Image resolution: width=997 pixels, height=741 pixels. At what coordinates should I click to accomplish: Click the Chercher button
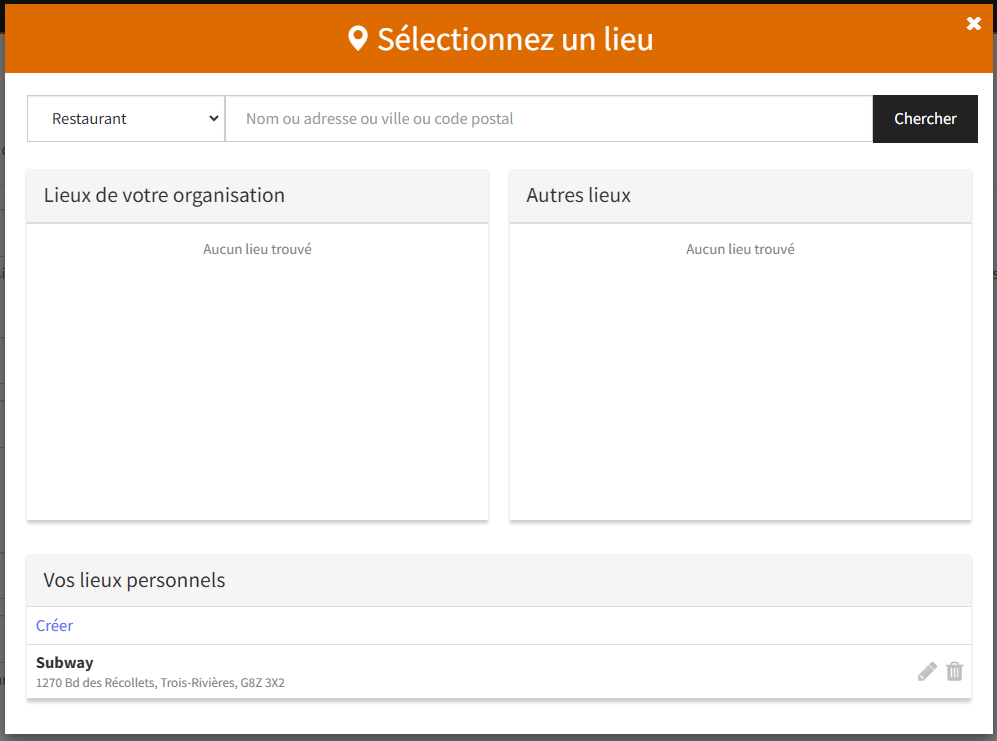click(x=925, y=119)
